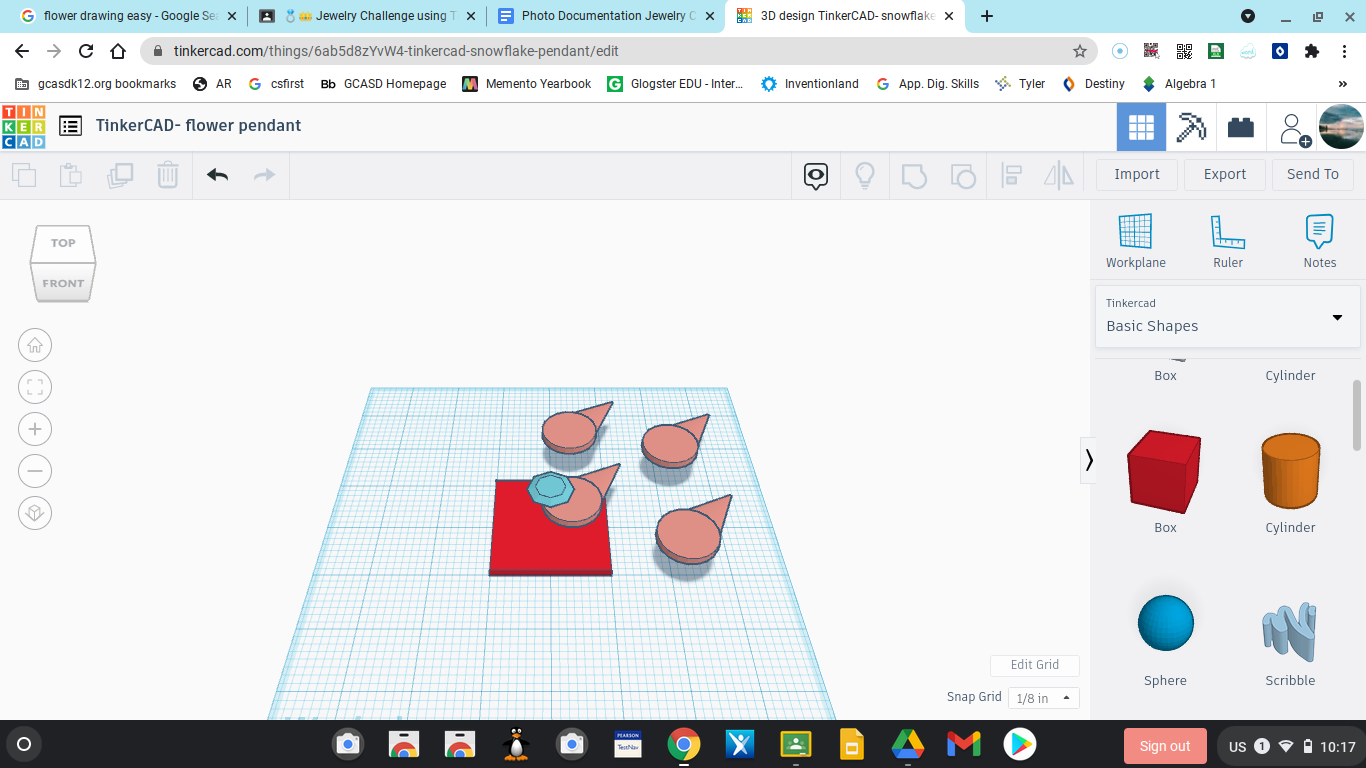Click the Export button
1366x768 pixels.
coord(1225,174)
